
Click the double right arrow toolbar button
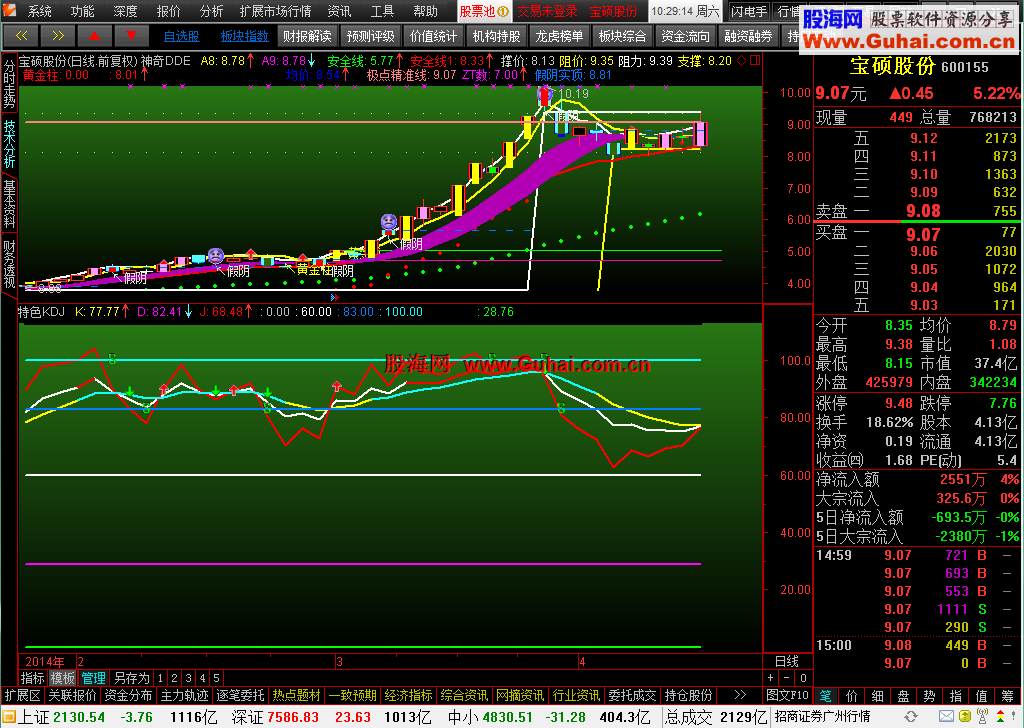(x=58, y=35)
